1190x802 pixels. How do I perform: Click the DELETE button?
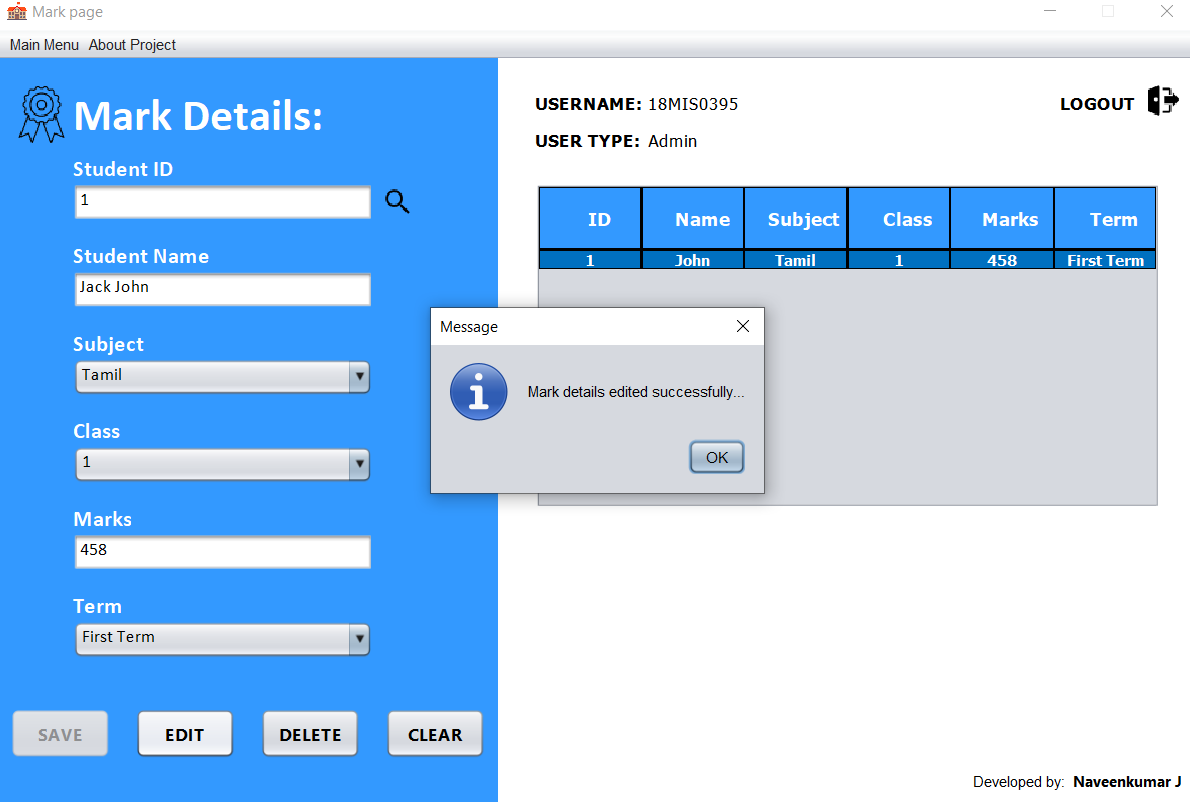(x=310, y=734)
